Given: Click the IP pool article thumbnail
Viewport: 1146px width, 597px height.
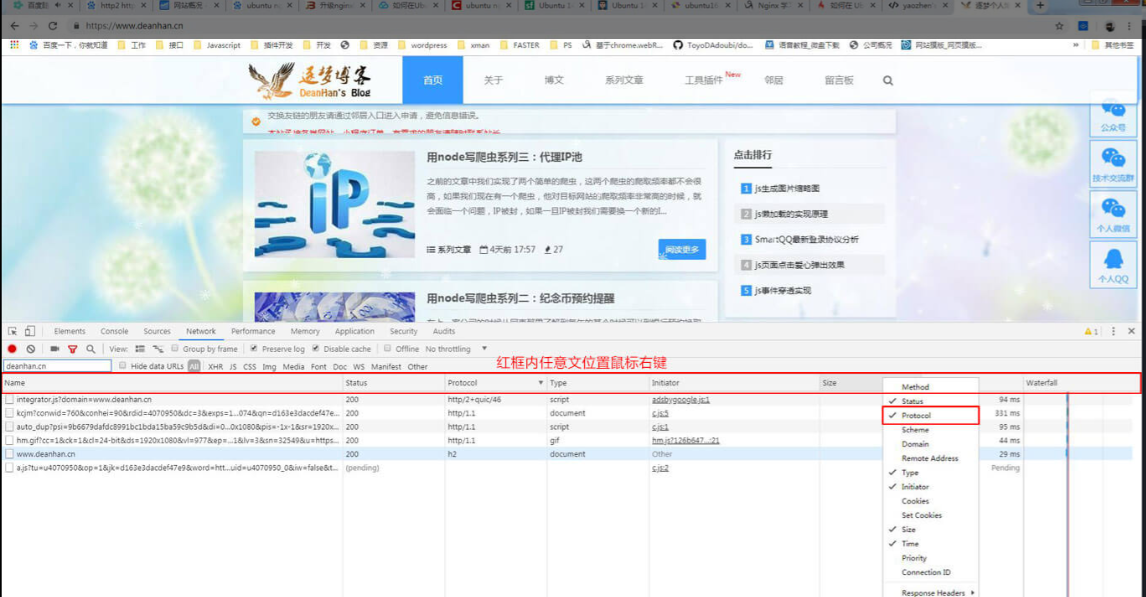Looking at the screenshot, I should click(334, 204).
